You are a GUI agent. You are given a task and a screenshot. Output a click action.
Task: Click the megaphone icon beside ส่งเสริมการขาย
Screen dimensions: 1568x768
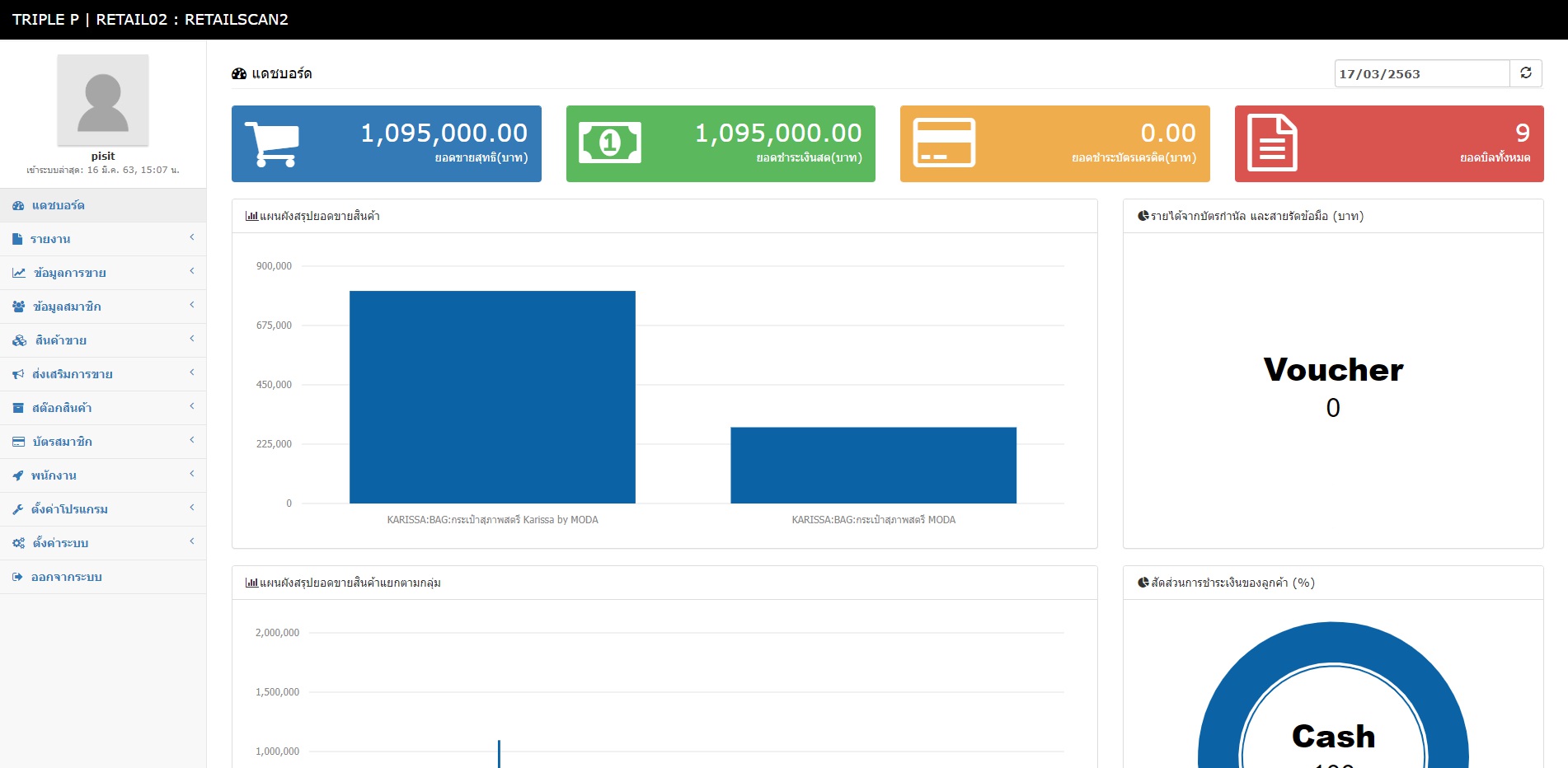point(18,374)
